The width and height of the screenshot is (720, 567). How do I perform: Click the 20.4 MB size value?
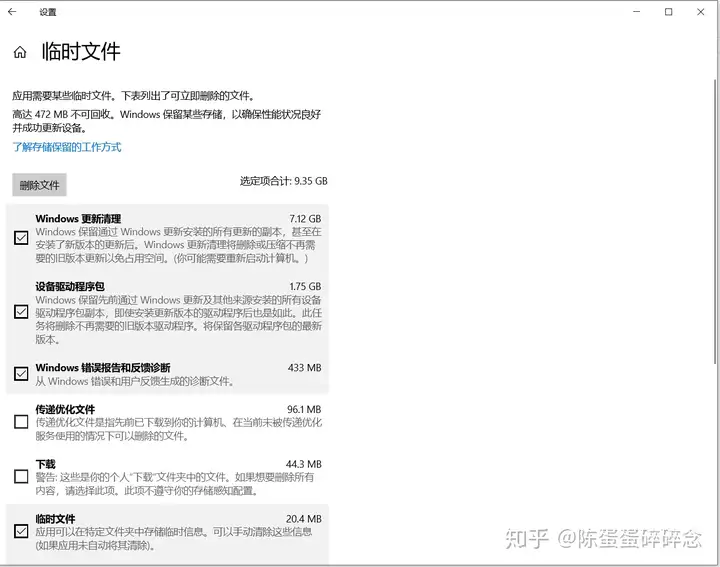[x=304, y=519]
